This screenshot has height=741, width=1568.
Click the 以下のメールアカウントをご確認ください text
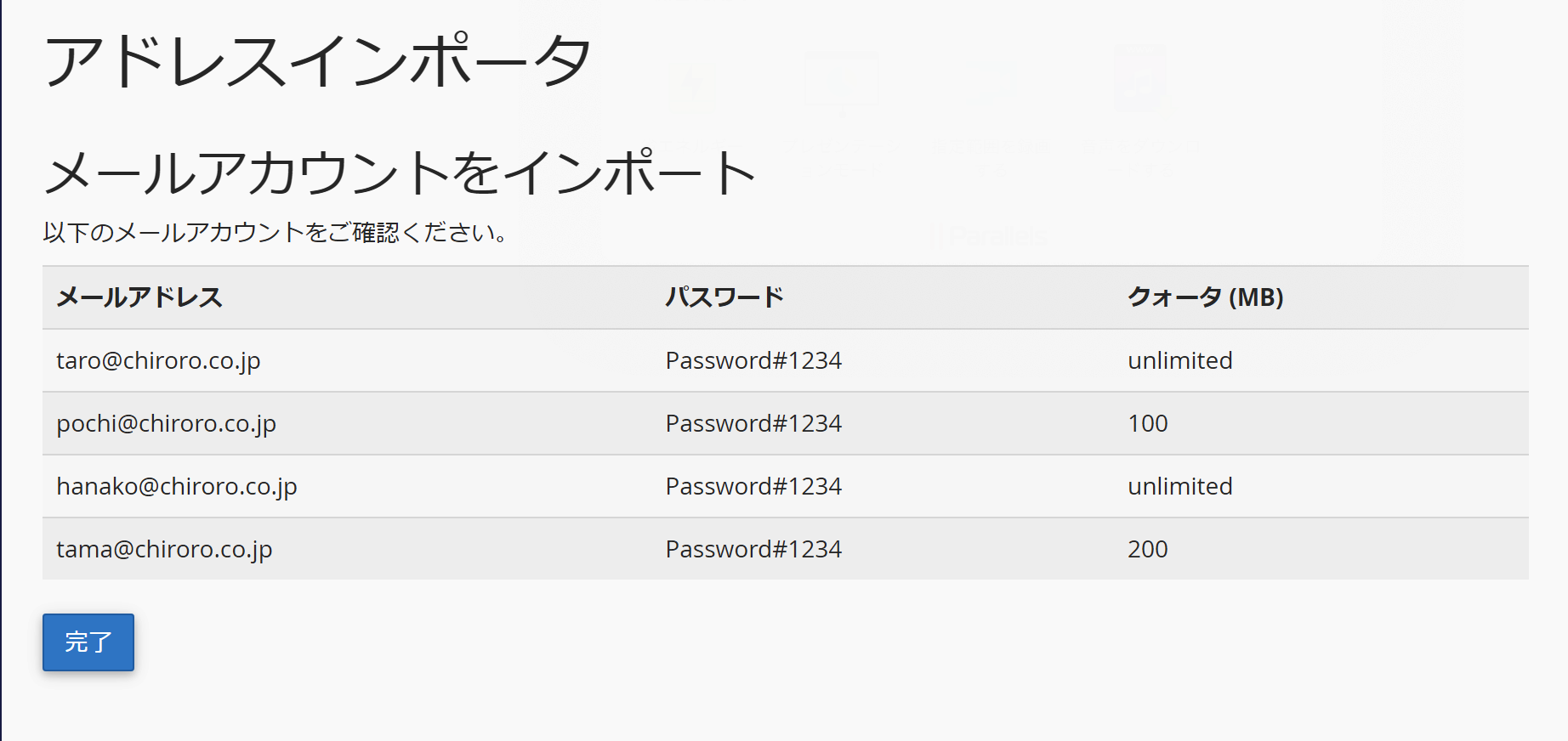tap(276, 232)
